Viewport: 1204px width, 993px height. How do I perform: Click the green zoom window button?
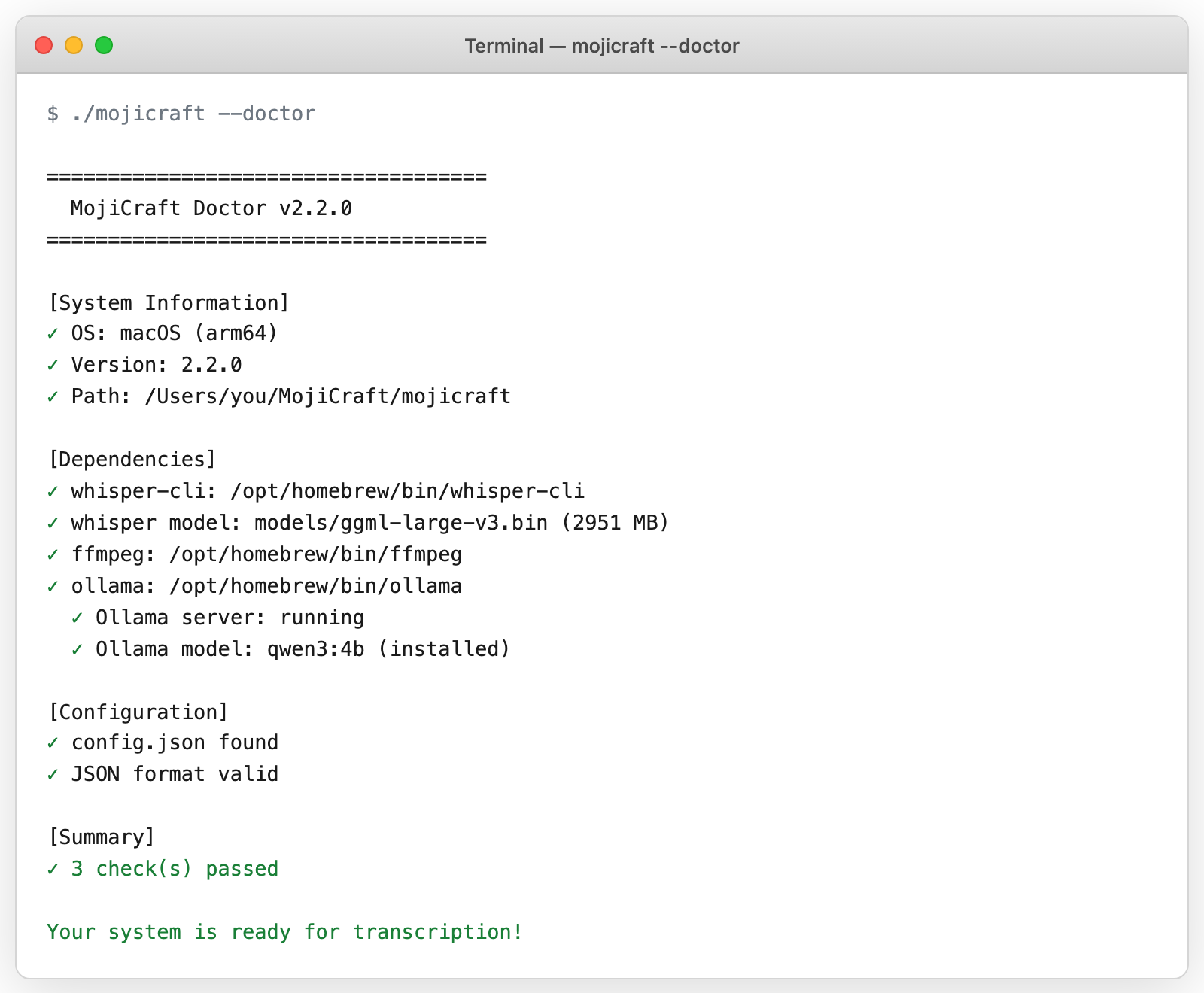click(x=104, y=46)
